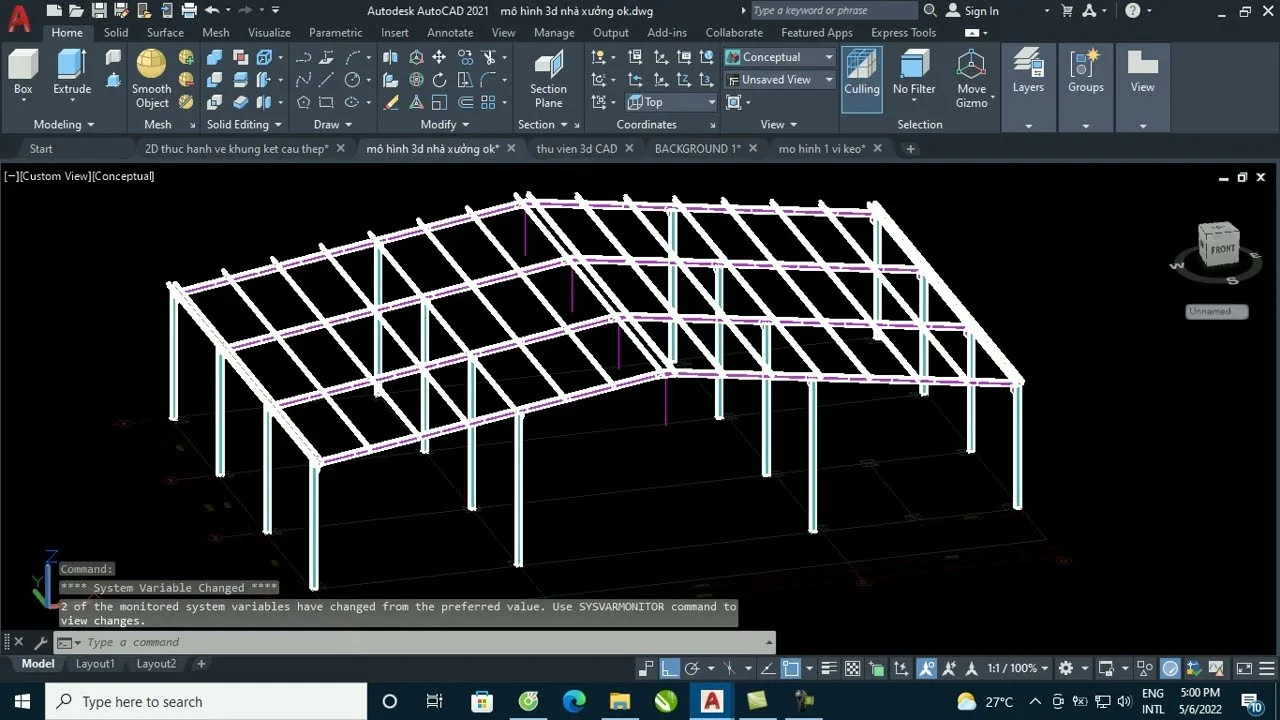Click the Unnamed WCS button under ViewCube

pyautogui.click(x=1216, y=311)
